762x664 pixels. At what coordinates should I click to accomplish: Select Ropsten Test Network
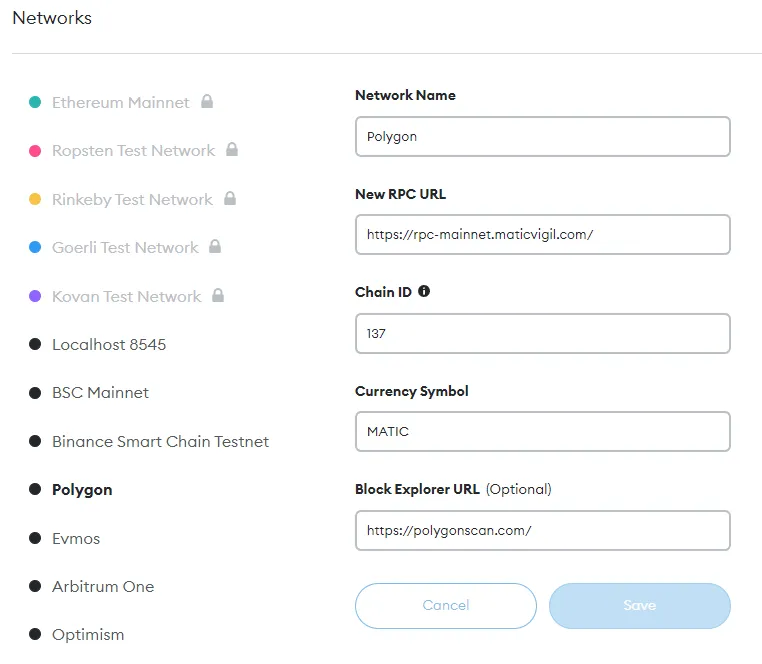point(133,151)
